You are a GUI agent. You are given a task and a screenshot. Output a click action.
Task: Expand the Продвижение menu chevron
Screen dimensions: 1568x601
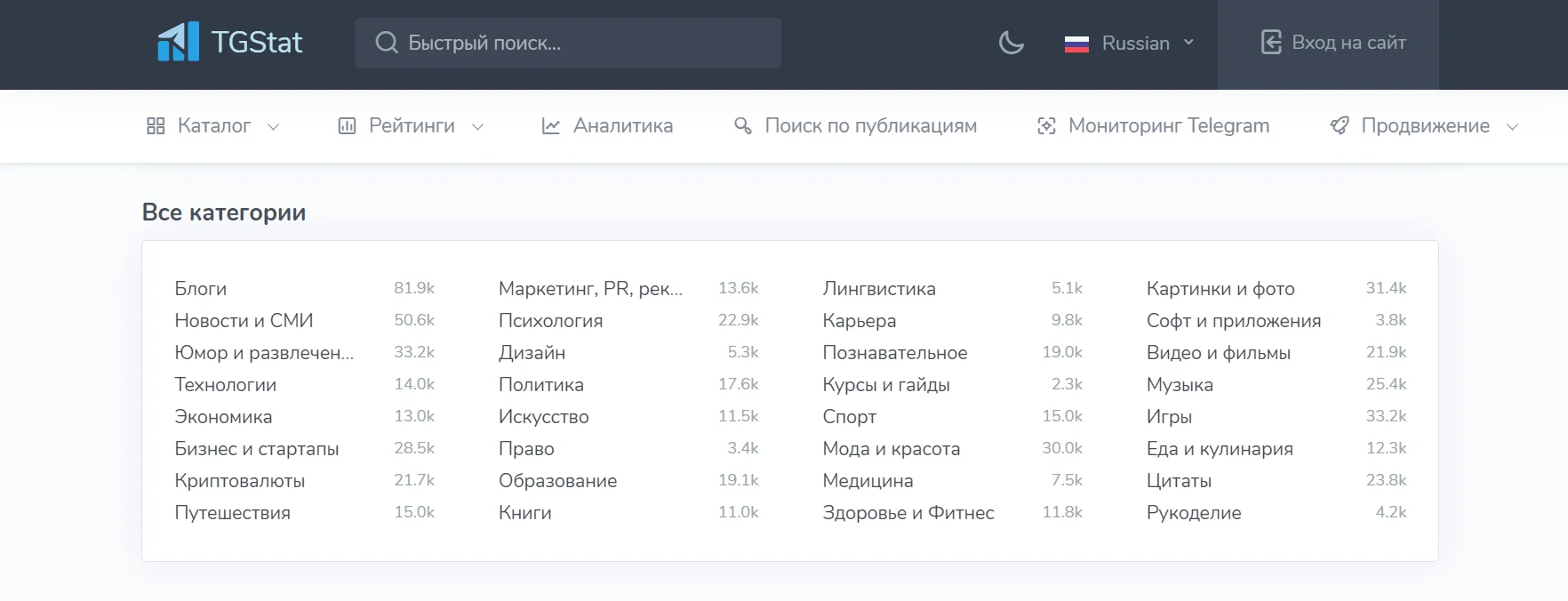(x=1512, y=127)
